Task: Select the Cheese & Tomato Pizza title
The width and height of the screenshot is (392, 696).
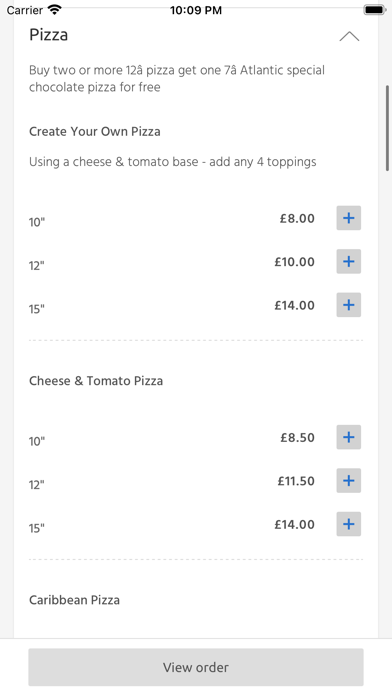Action: (x=96, y=381)
